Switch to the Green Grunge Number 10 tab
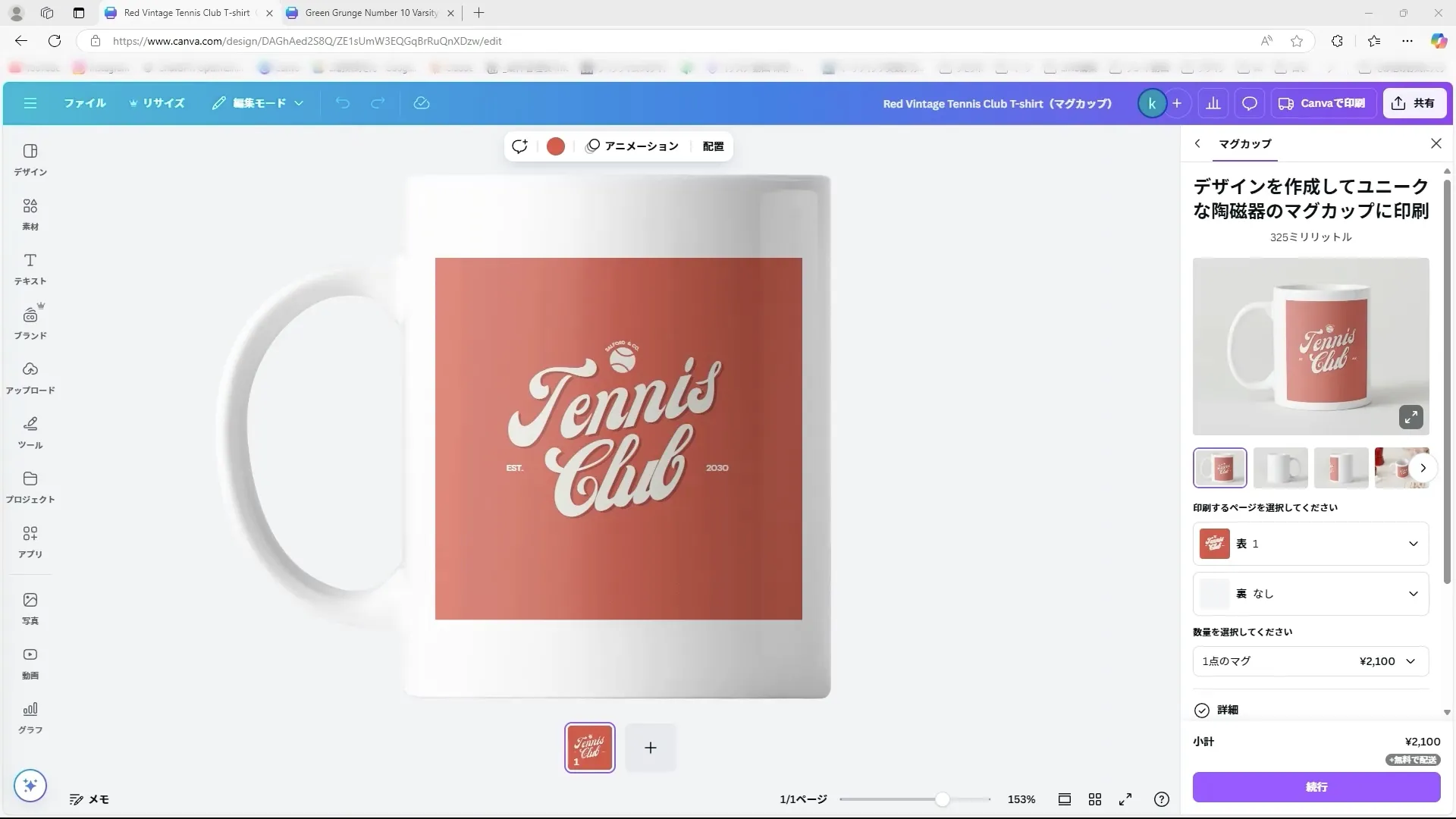This screenshot has width=1456, height=819. click(369, 13)
